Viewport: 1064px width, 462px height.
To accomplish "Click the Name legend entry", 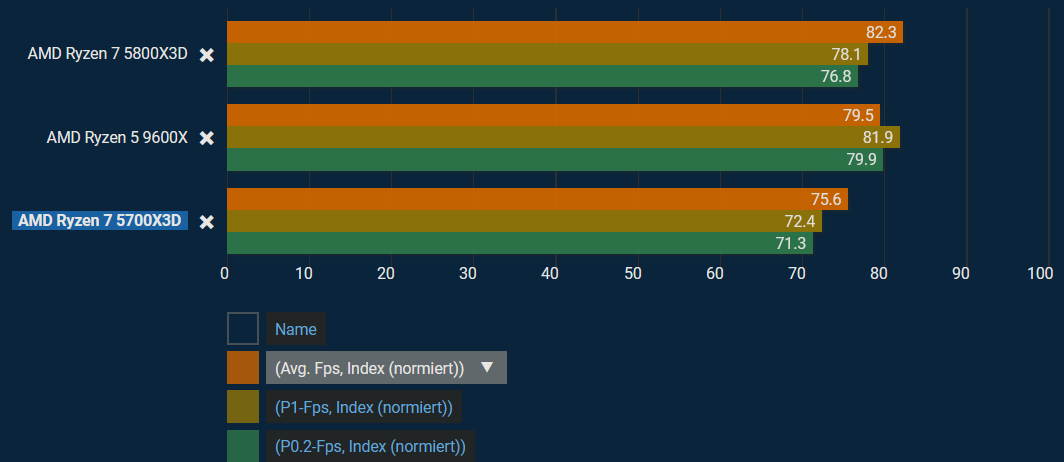I will pyautogui.click(x=296, y=329).
